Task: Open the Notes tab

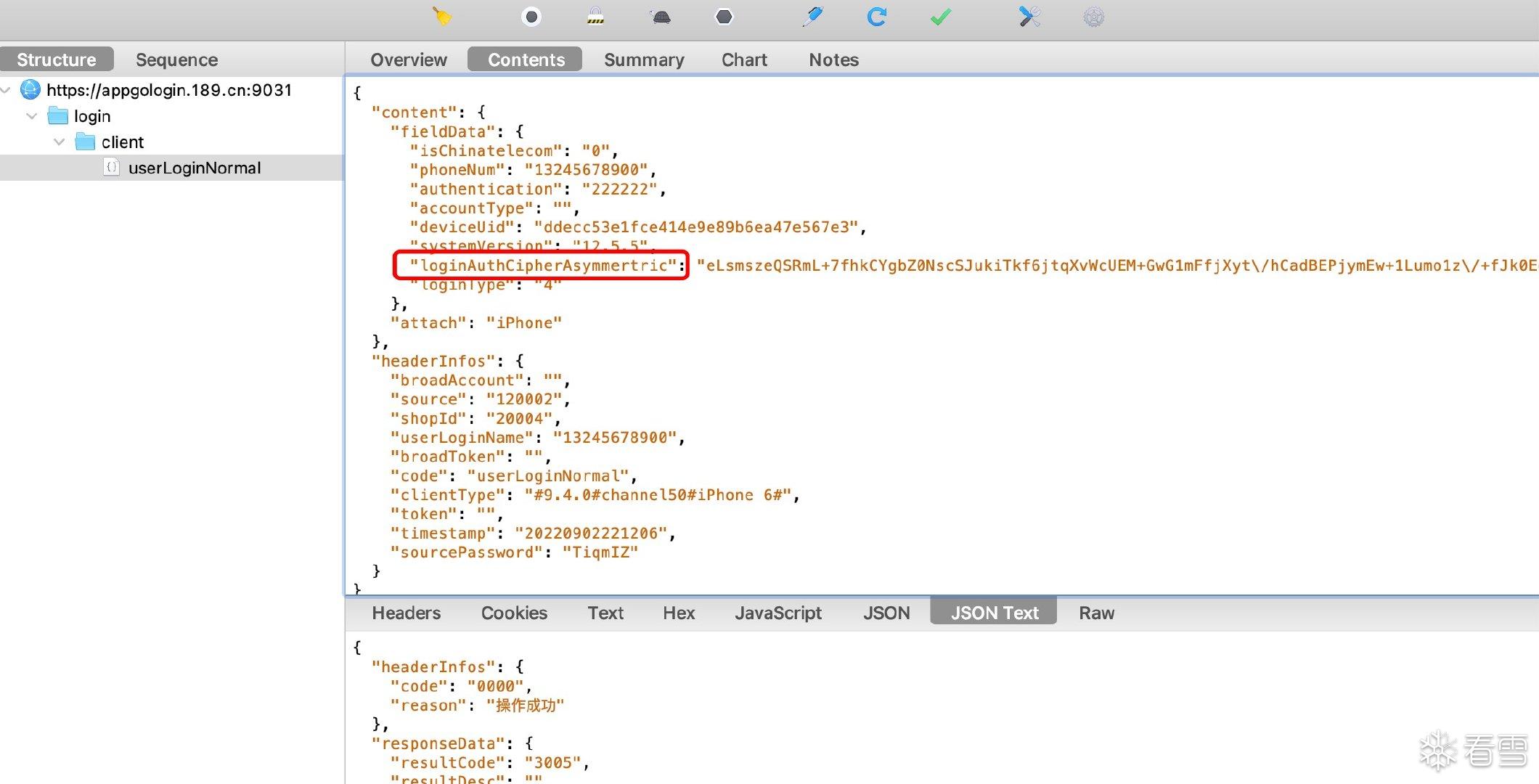Action: pyautogui.click(x=833, y=60)
